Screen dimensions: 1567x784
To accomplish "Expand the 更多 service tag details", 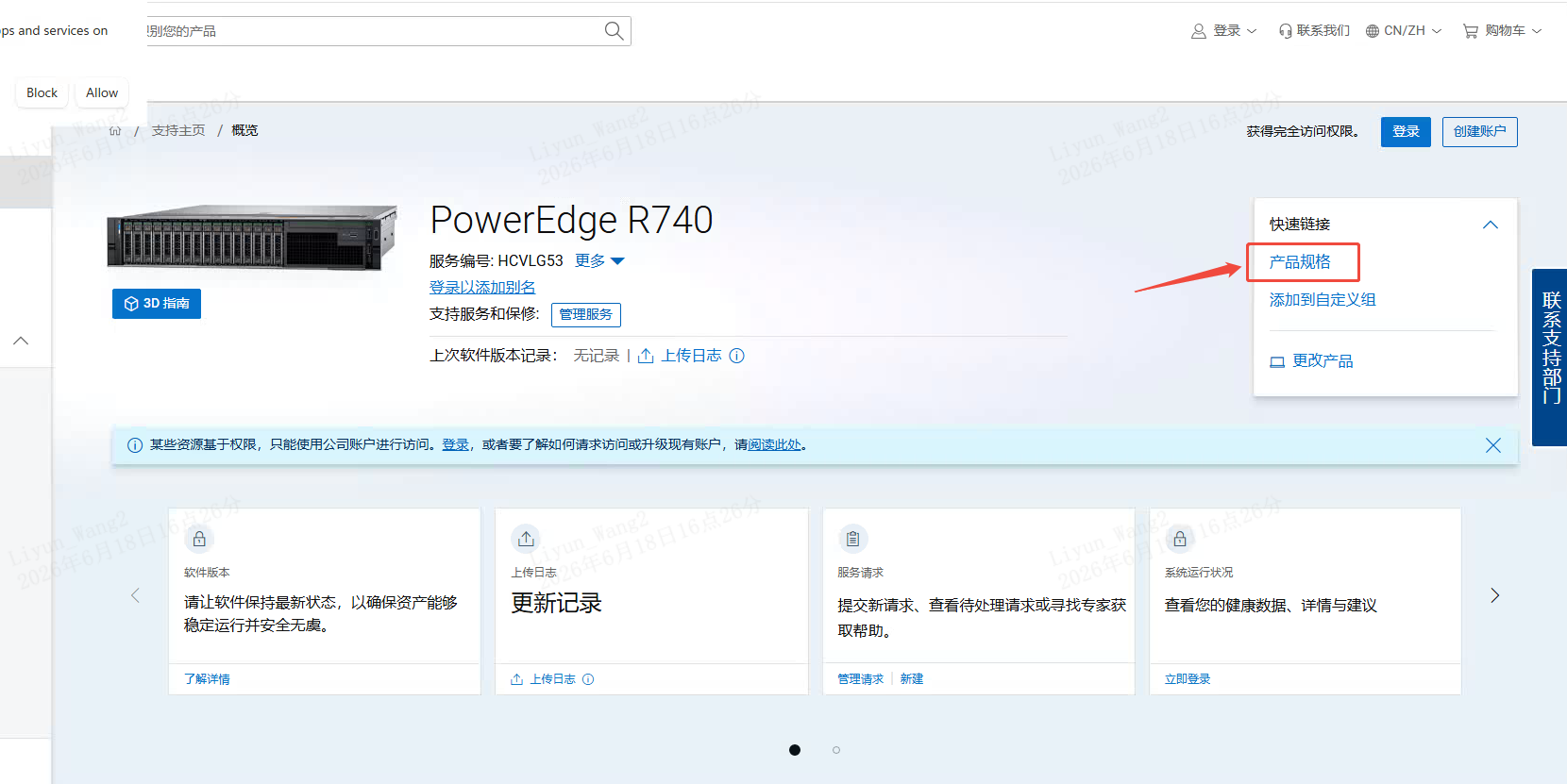I will click(599, 261).
